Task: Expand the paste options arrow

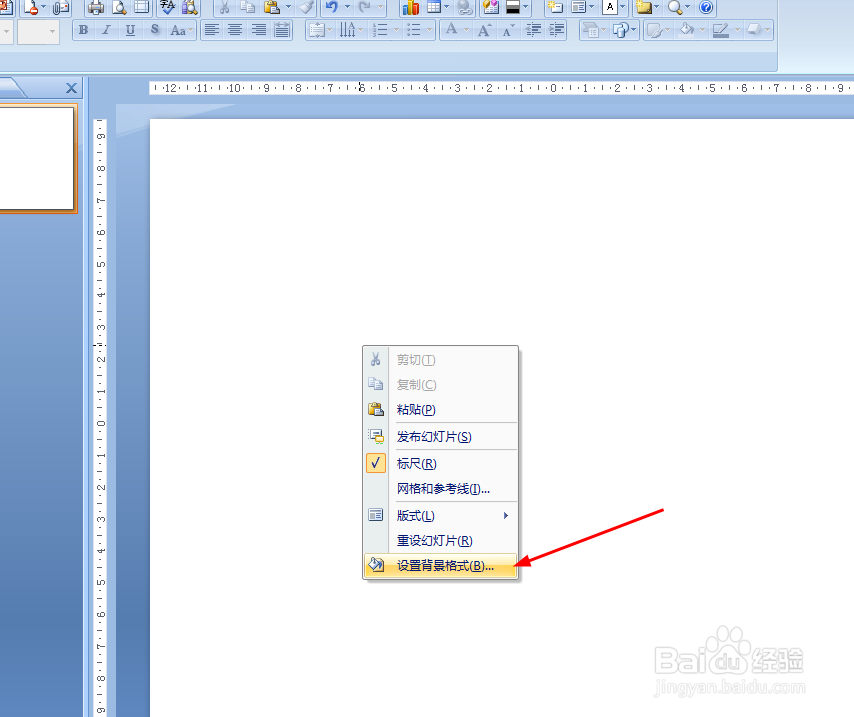Action: coord(289,7)
